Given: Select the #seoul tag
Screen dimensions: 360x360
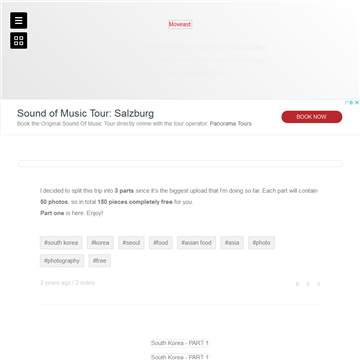Looking at the screenshot, I should (131, 243).
